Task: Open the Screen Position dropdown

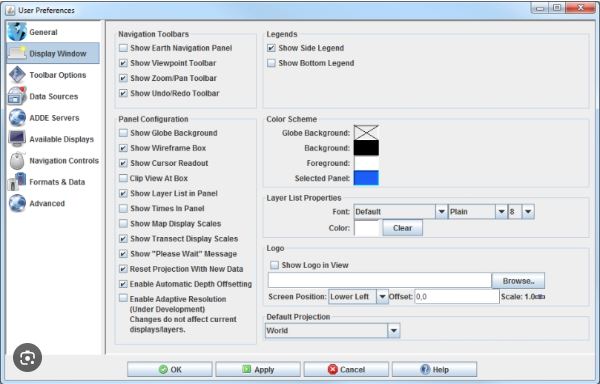Action: 358,296
